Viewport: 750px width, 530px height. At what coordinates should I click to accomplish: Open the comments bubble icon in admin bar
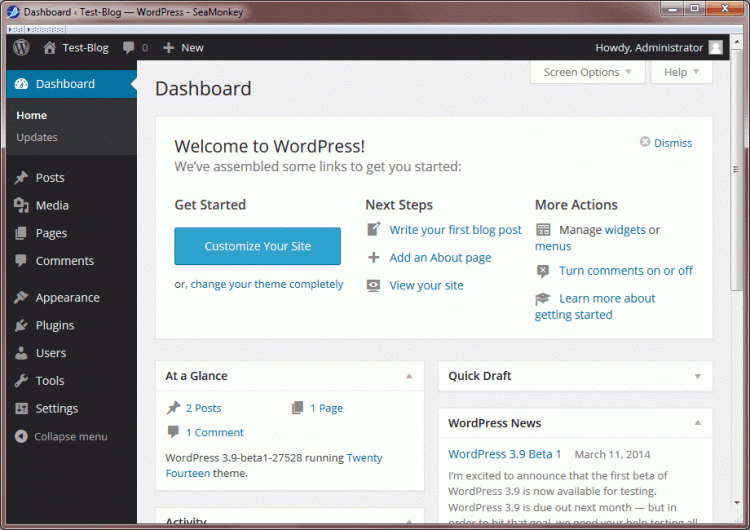pyautogui.click(x=129, y=47)
